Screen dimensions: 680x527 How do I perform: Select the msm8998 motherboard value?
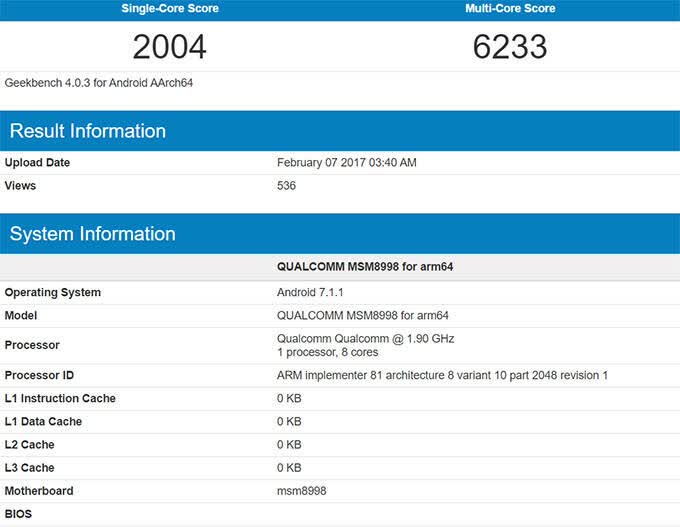coord(301,491)
